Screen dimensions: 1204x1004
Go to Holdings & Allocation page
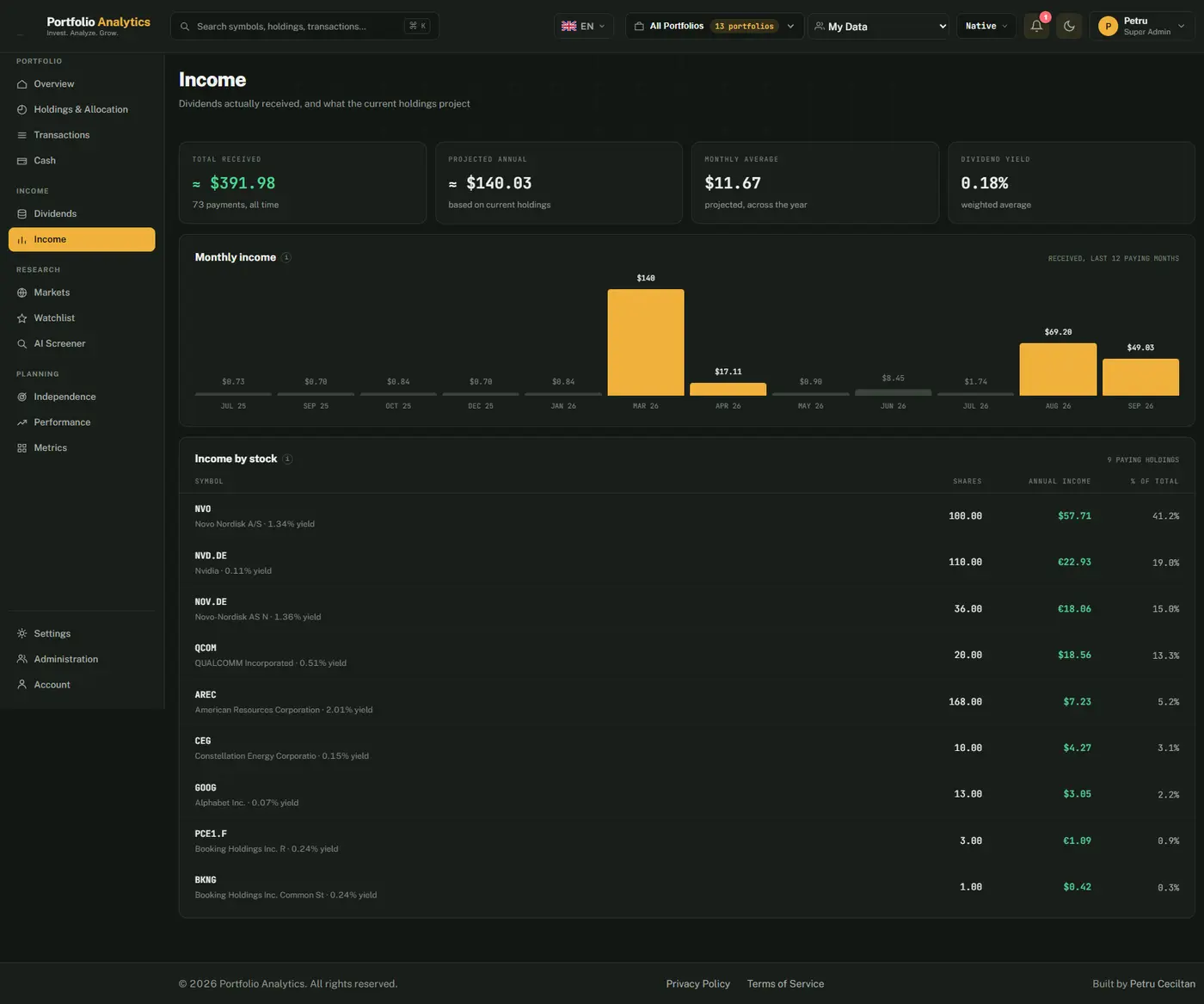82,110
